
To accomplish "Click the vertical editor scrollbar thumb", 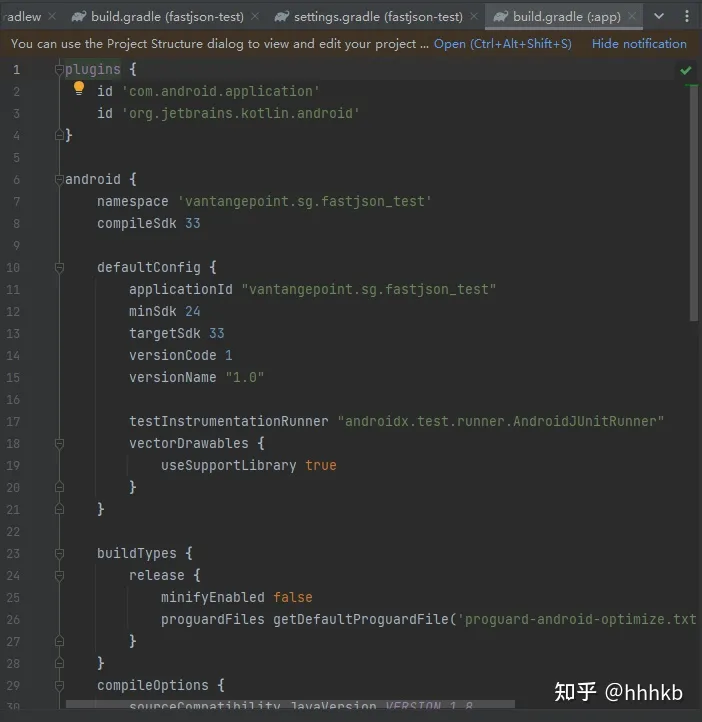I will coord(694,200).
